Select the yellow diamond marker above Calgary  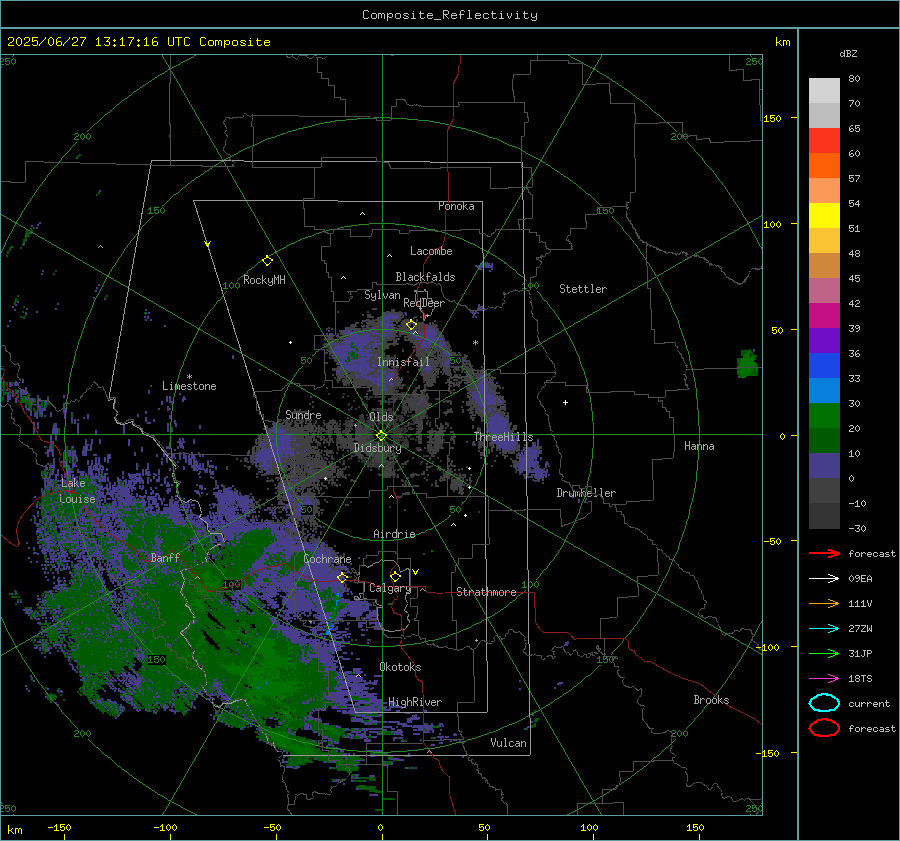pos(395,576)
